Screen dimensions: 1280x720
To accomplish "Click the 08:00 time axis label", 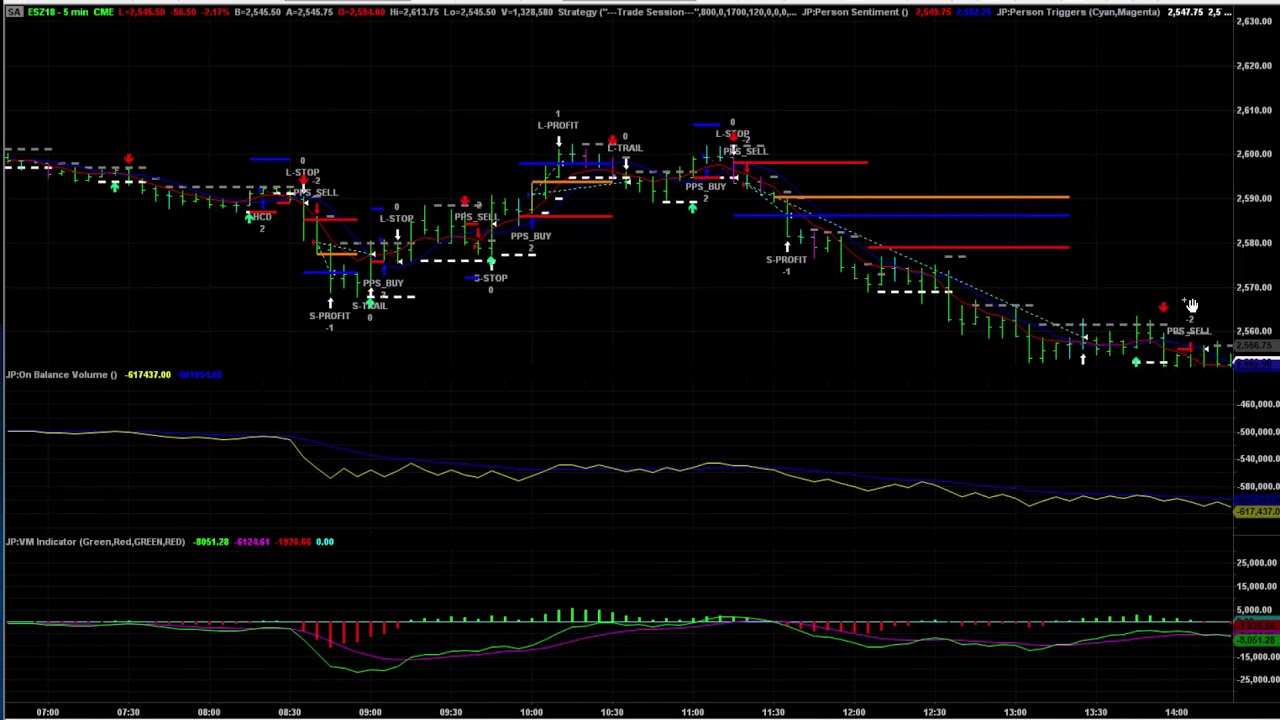I will coord(208,712).
